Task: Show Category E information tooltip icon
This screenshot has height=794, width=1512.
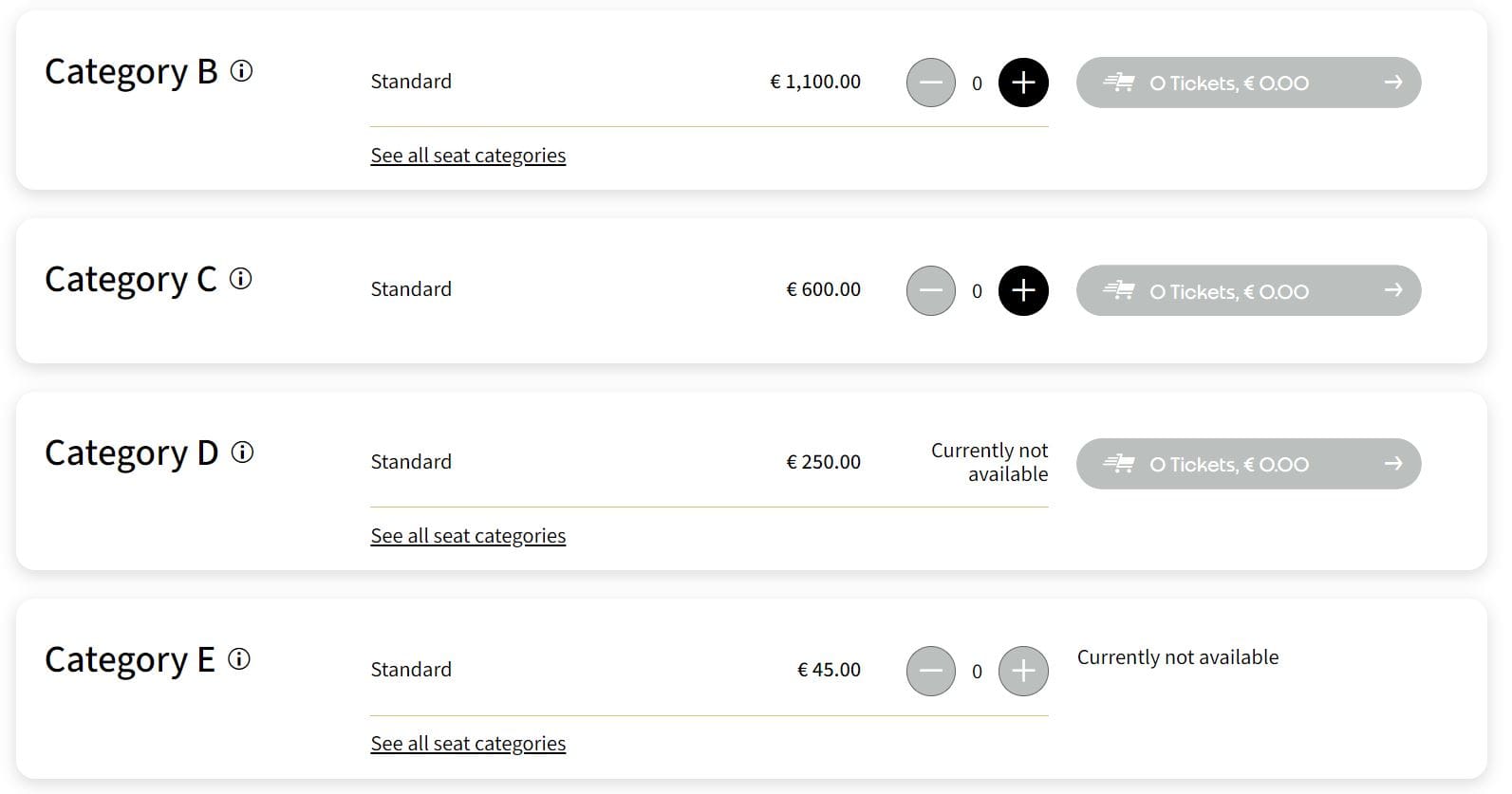Action: (x=239, y=659)
